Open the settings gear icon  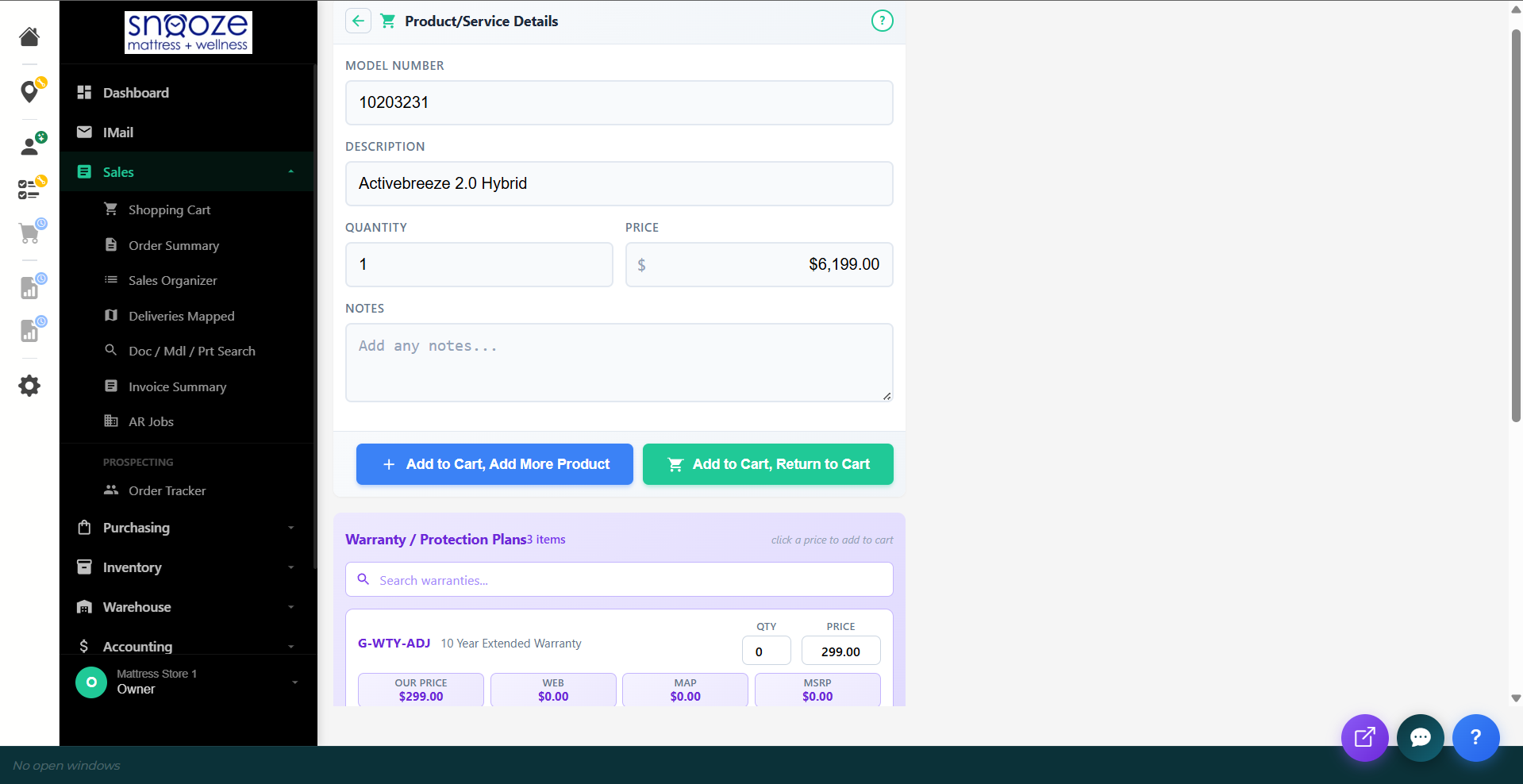coord(29,386)
